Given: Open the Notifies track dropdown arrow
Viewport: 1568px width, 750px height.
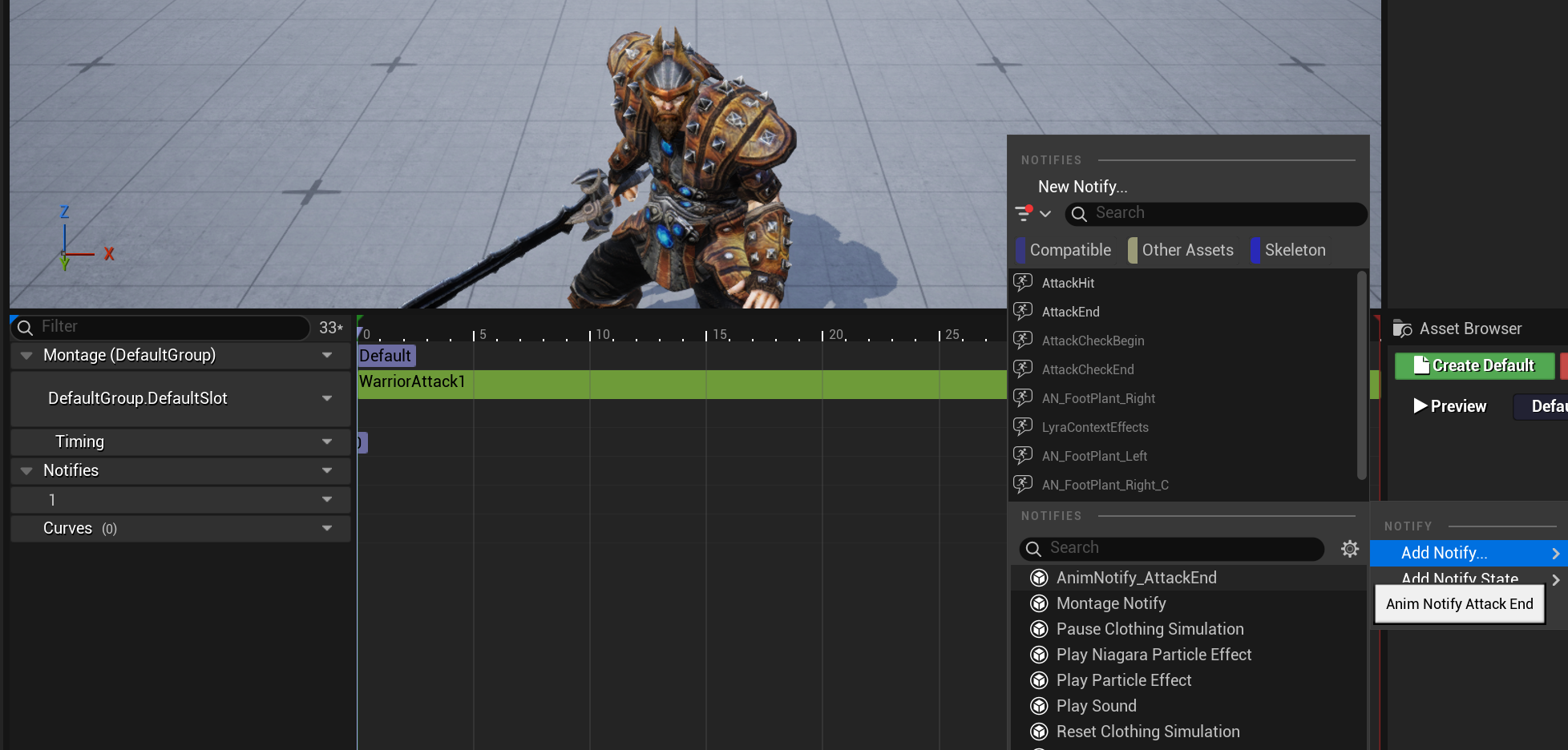Looking at the screenshot, I should [327, 470].
